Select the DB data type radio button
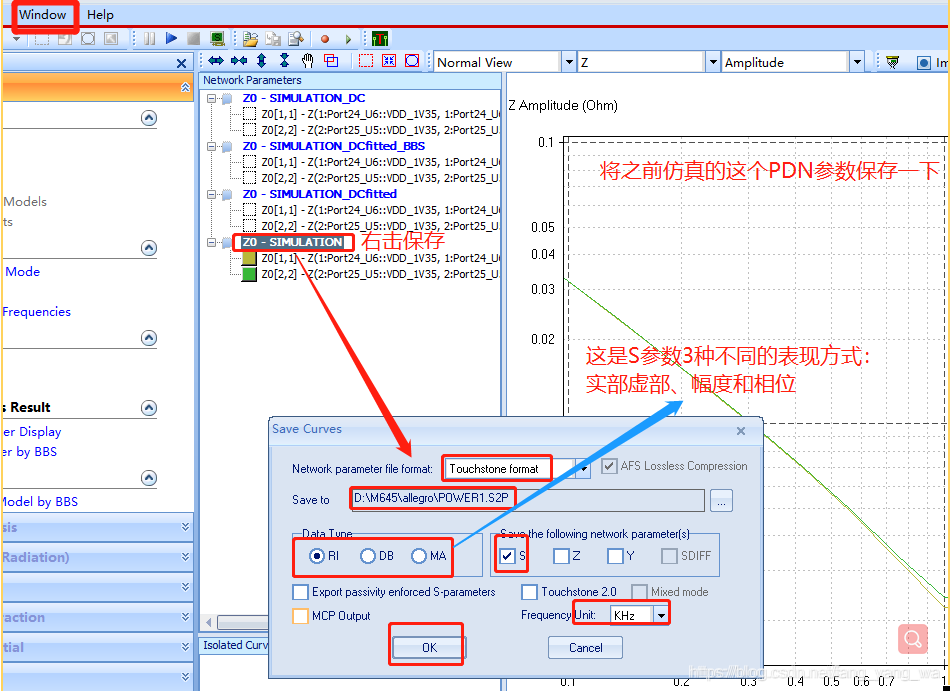 click(367, 556)
